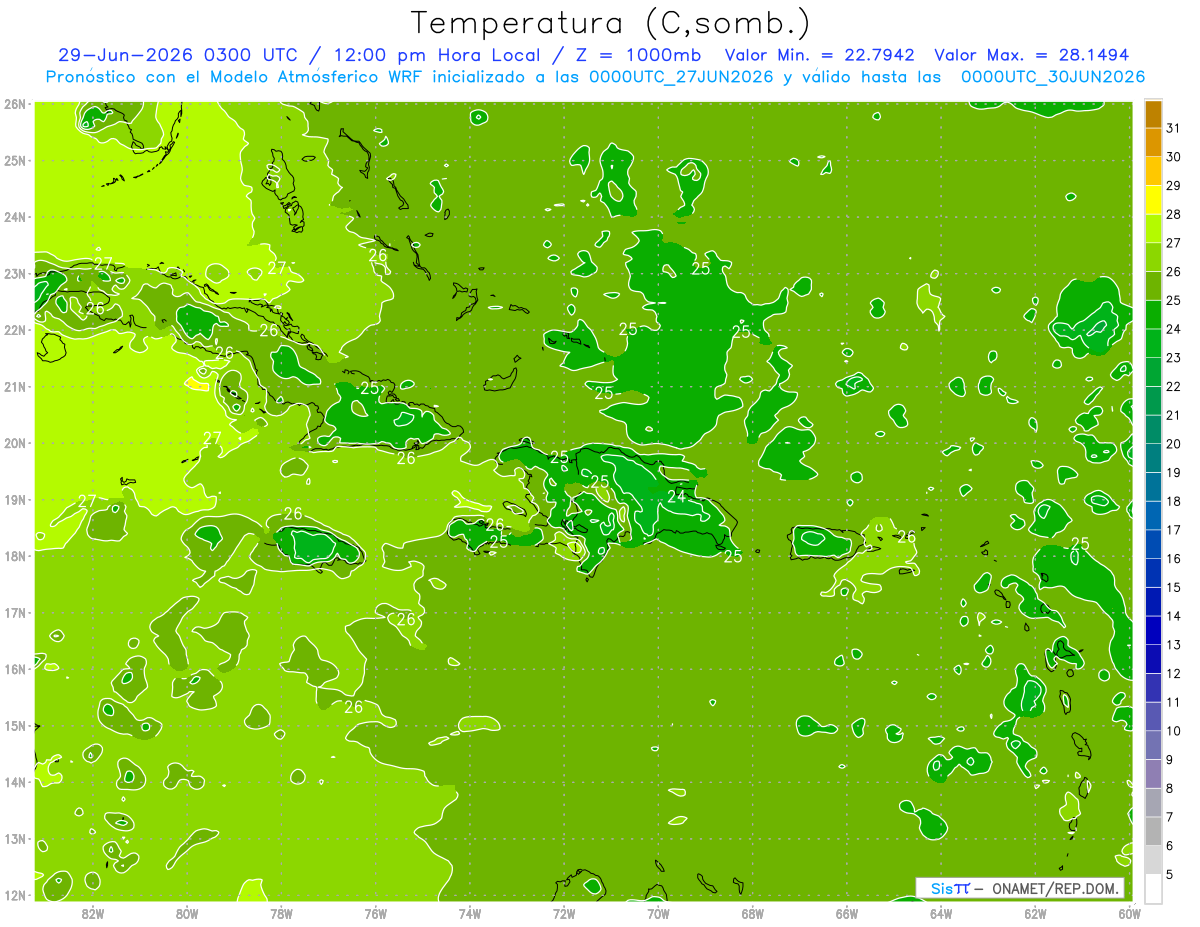Click the latitude axis label 16N
Image resolution: width=1200 pixels, height=927 pixels.
pyautogui.click(x=15, y=669)
